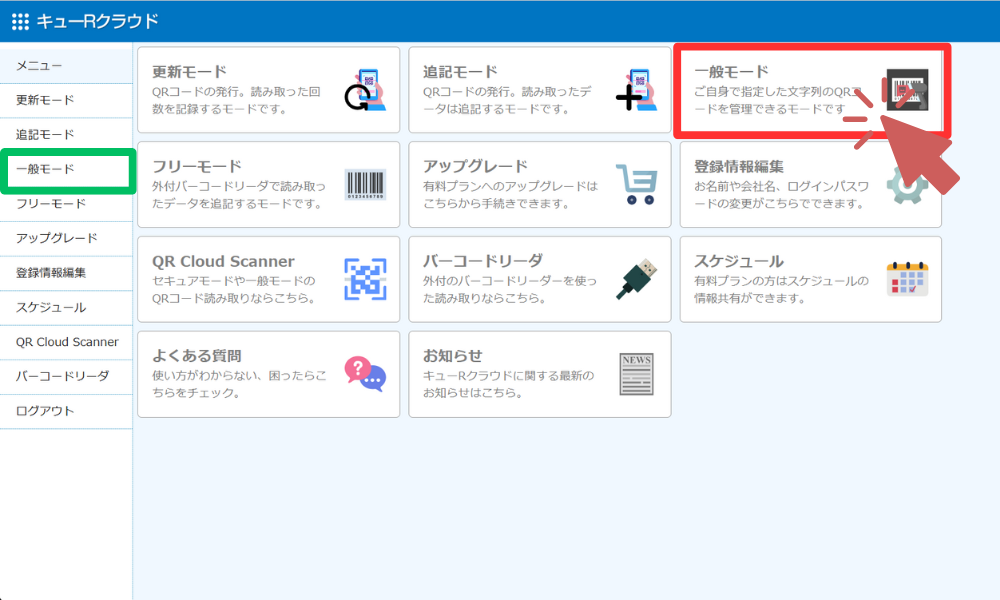Click text 'キューRクラウドに関する最新のお知らせはこちら。'
Screen dimensions: 1000x600
[509, 384]
